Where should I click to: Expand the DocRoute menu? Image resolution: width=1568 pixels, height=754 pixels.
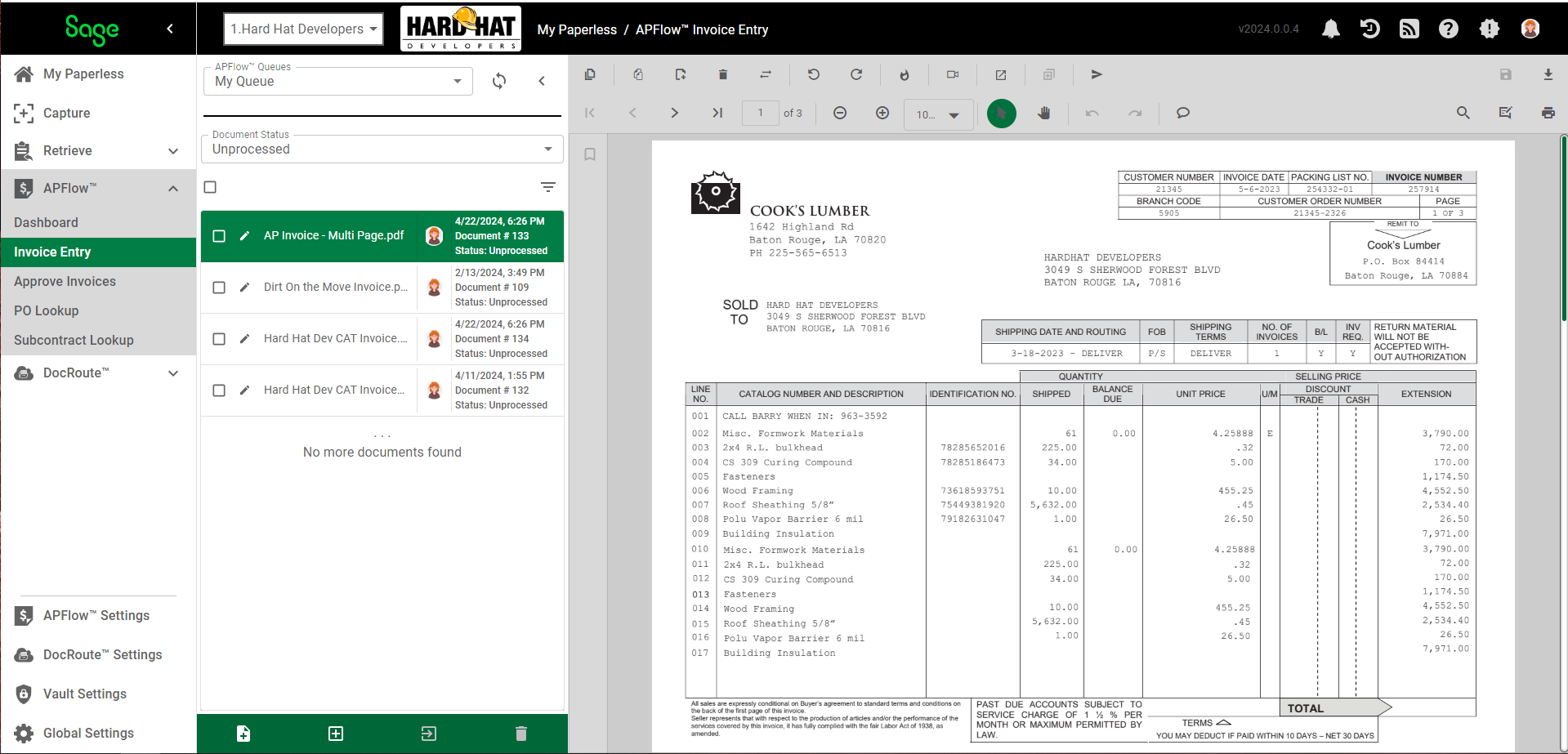(173, 373)
